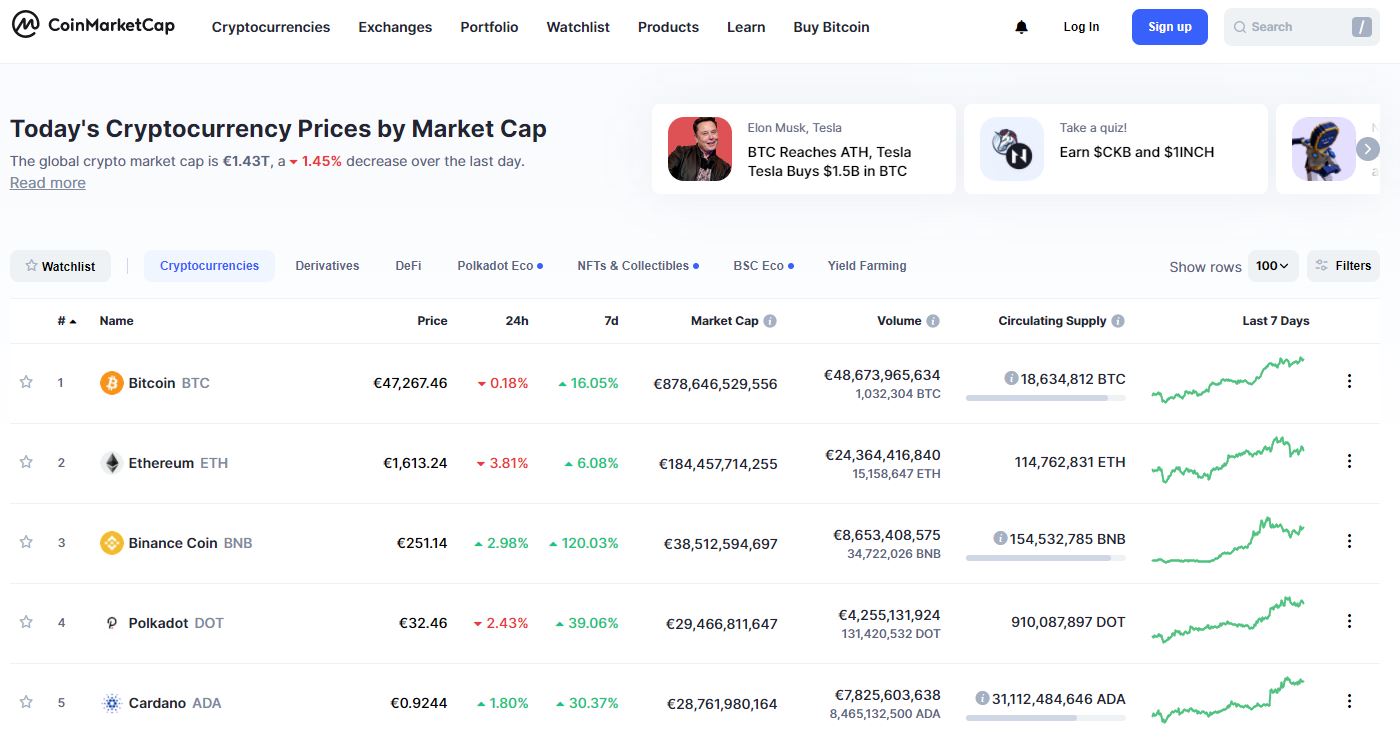Click the Watchlist star button

pos(60,266)
